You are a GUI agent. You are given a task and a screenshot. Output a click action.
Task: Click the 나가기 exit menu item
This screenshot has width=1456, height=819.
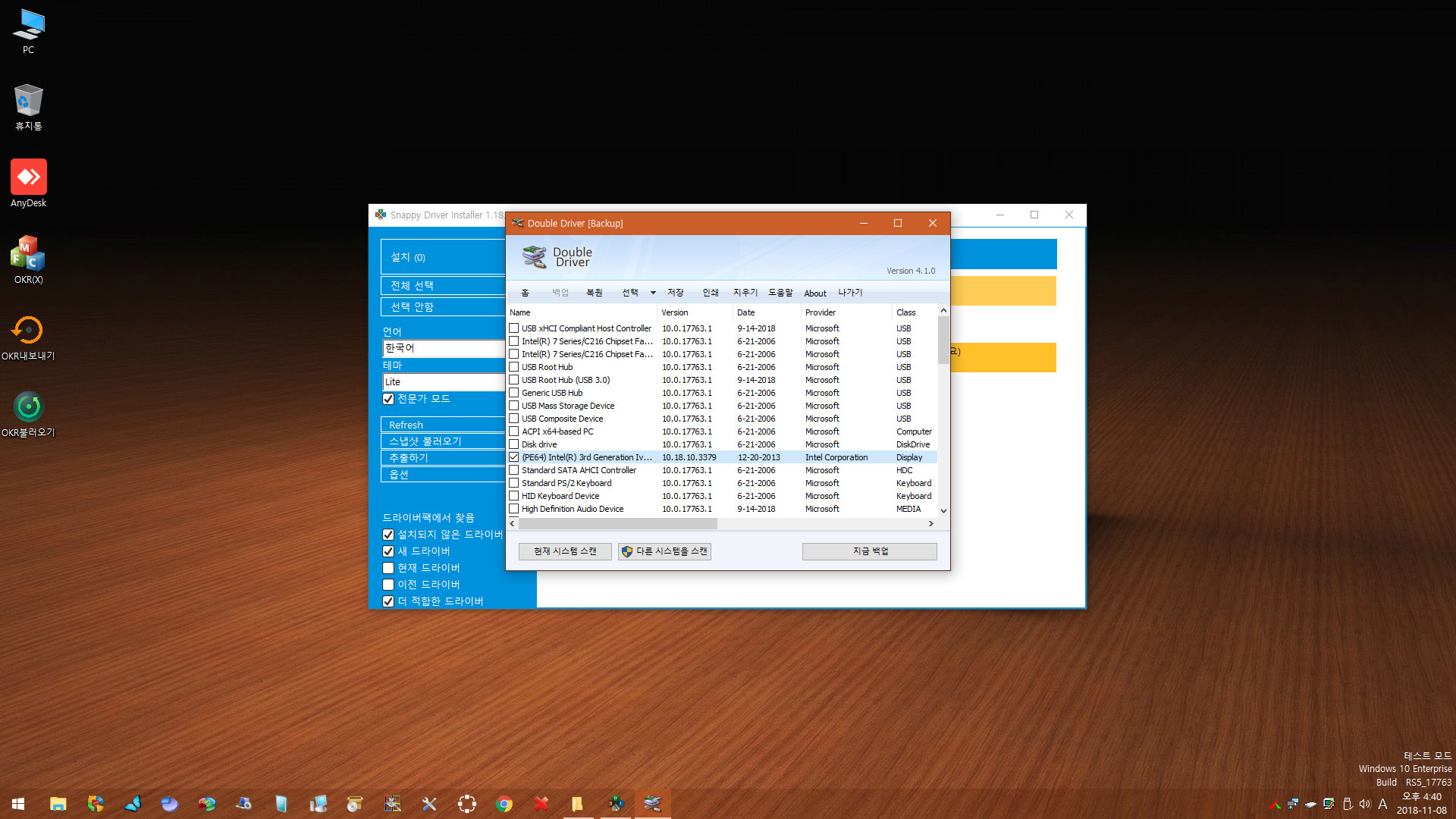850,293
